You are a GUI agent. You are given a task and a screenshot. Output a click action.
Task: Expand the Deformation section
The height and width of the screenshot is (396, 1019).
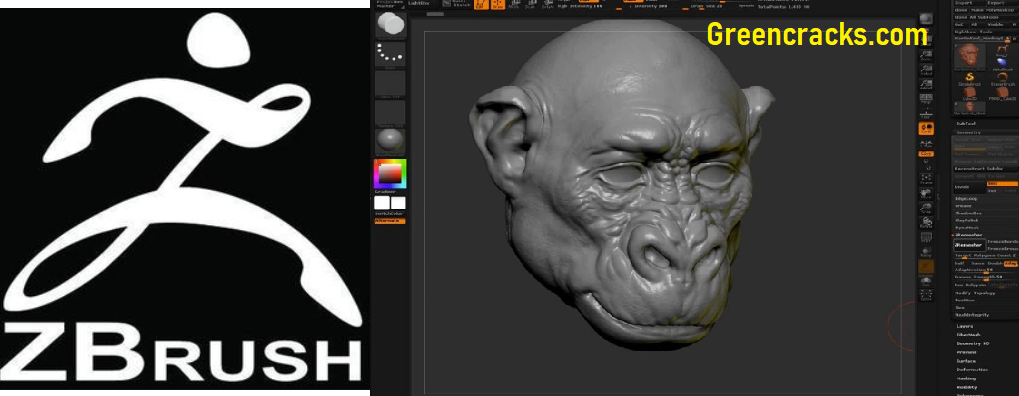pos(972,369)
